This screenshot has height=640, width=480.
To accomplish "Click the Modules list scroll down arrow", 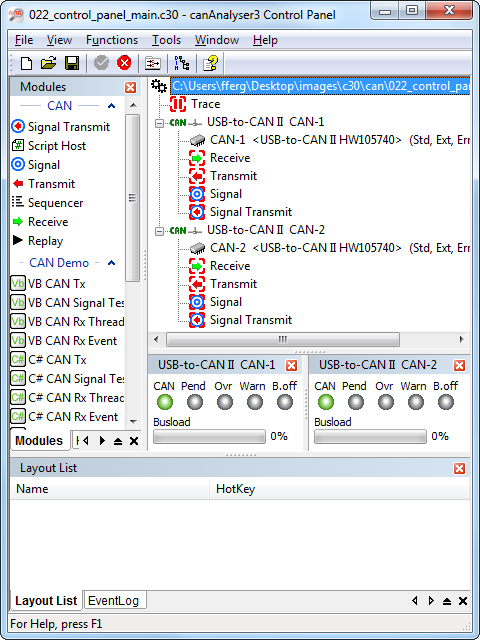I will (133, 422).
